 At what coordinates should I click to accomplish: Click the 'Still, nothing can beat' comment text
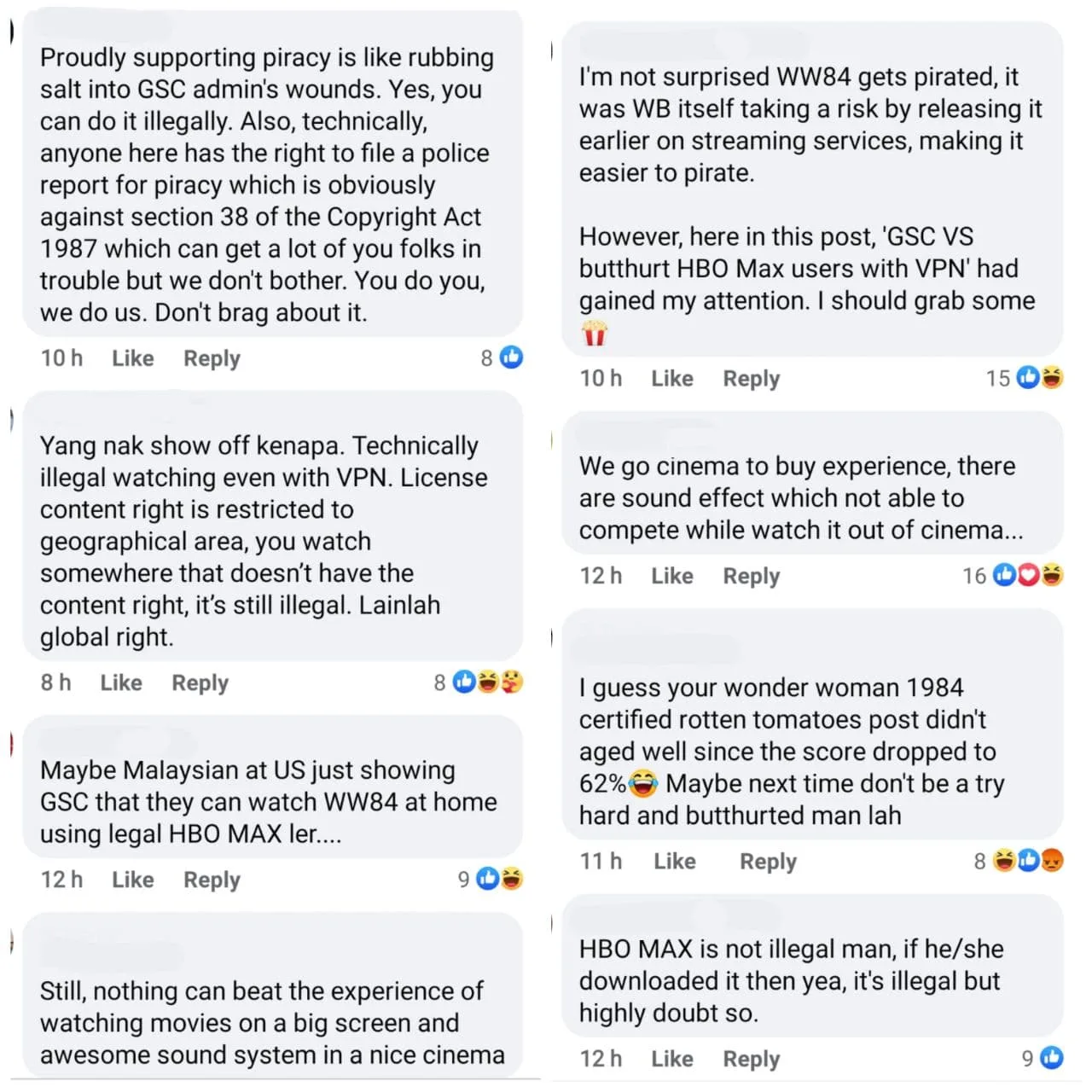(x=271, y=1022)
